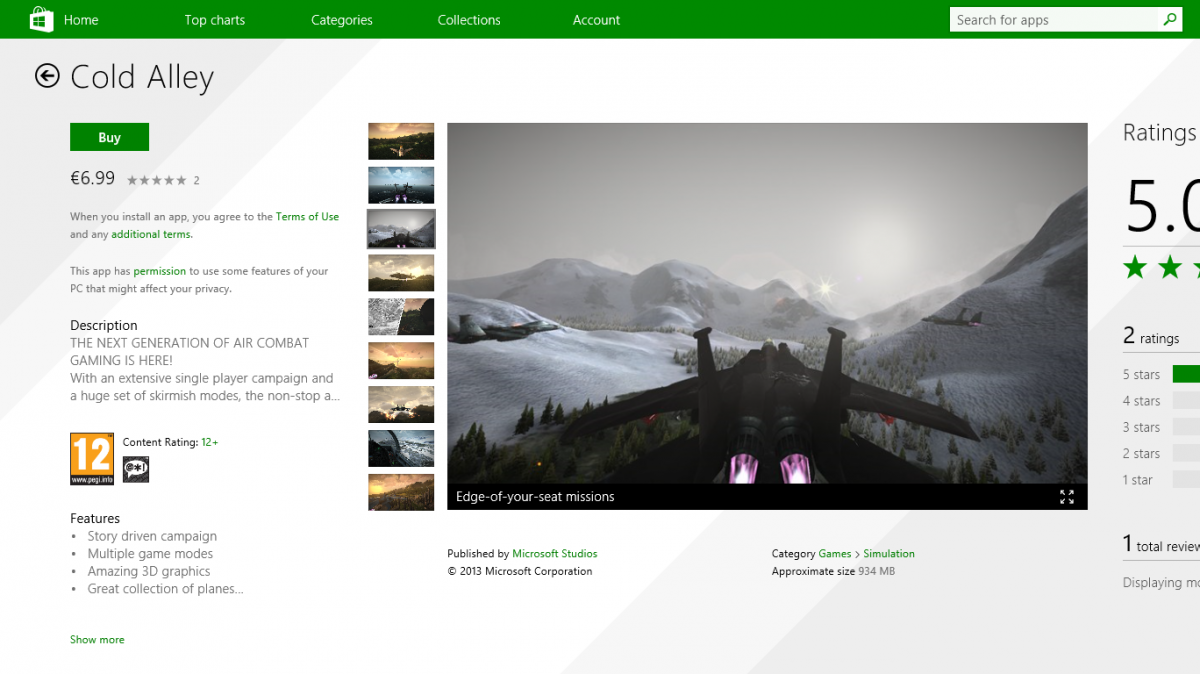This screenshot has width=1200, height=674.
Task: Select the first screenshot thumbnail
Action: [x=401, y=141]
